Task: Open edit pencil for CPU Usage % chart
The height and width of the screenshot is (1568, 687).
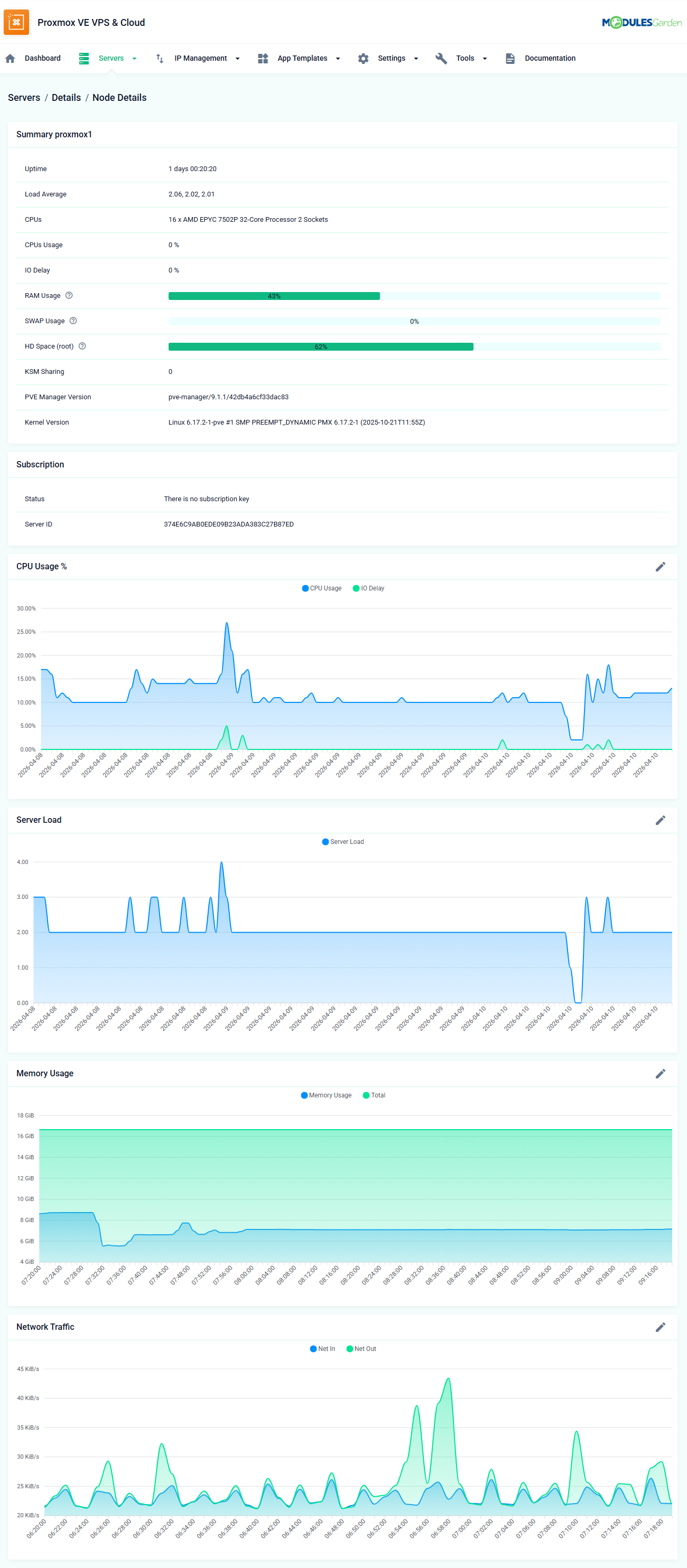Action: point(660,567)
